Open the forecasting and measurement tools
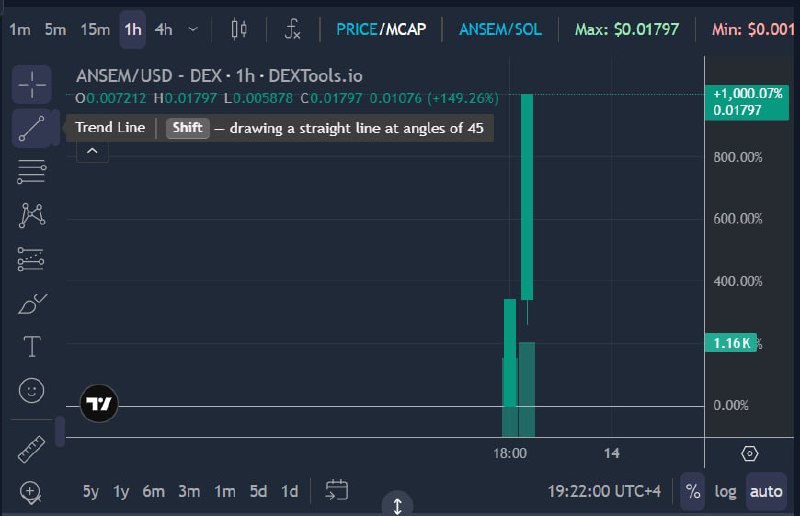Image resolution: width=800 pixels, height=516 pixels. [x=32, y=259]
